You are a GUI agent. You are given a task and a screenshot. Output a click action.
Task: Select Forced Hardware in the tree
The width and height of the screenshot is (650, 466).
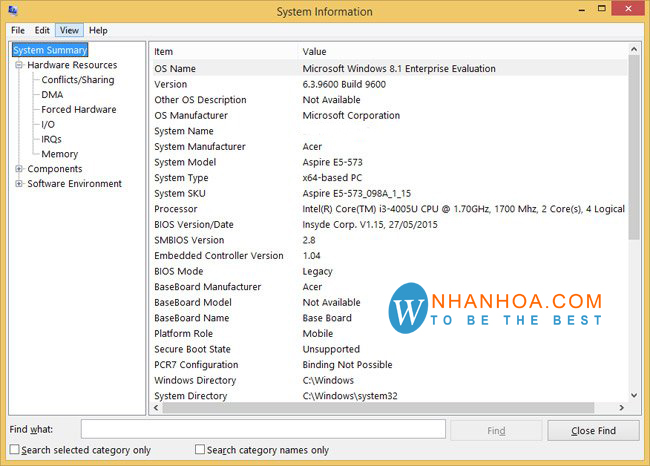(x=79, y=109)
